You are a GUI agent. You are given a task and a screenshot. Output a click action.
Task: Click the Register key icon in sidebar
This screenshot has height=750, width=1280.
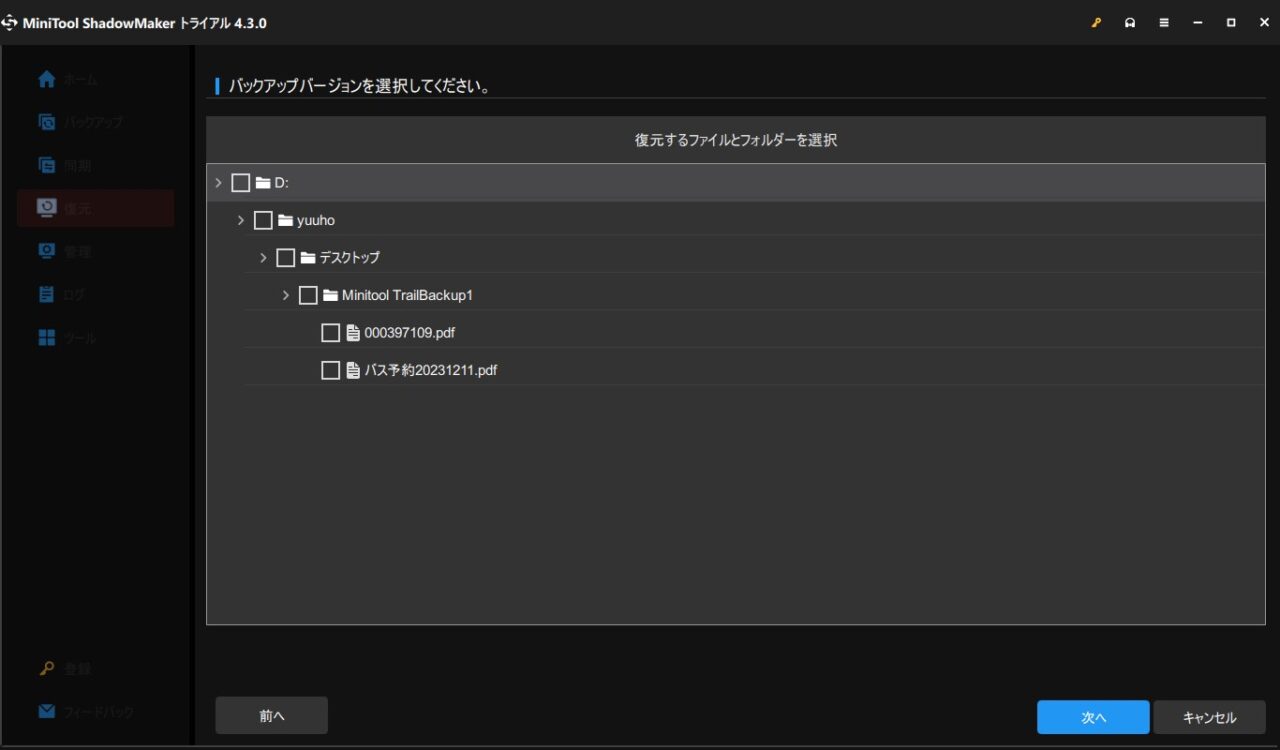(x=46, y=669)
